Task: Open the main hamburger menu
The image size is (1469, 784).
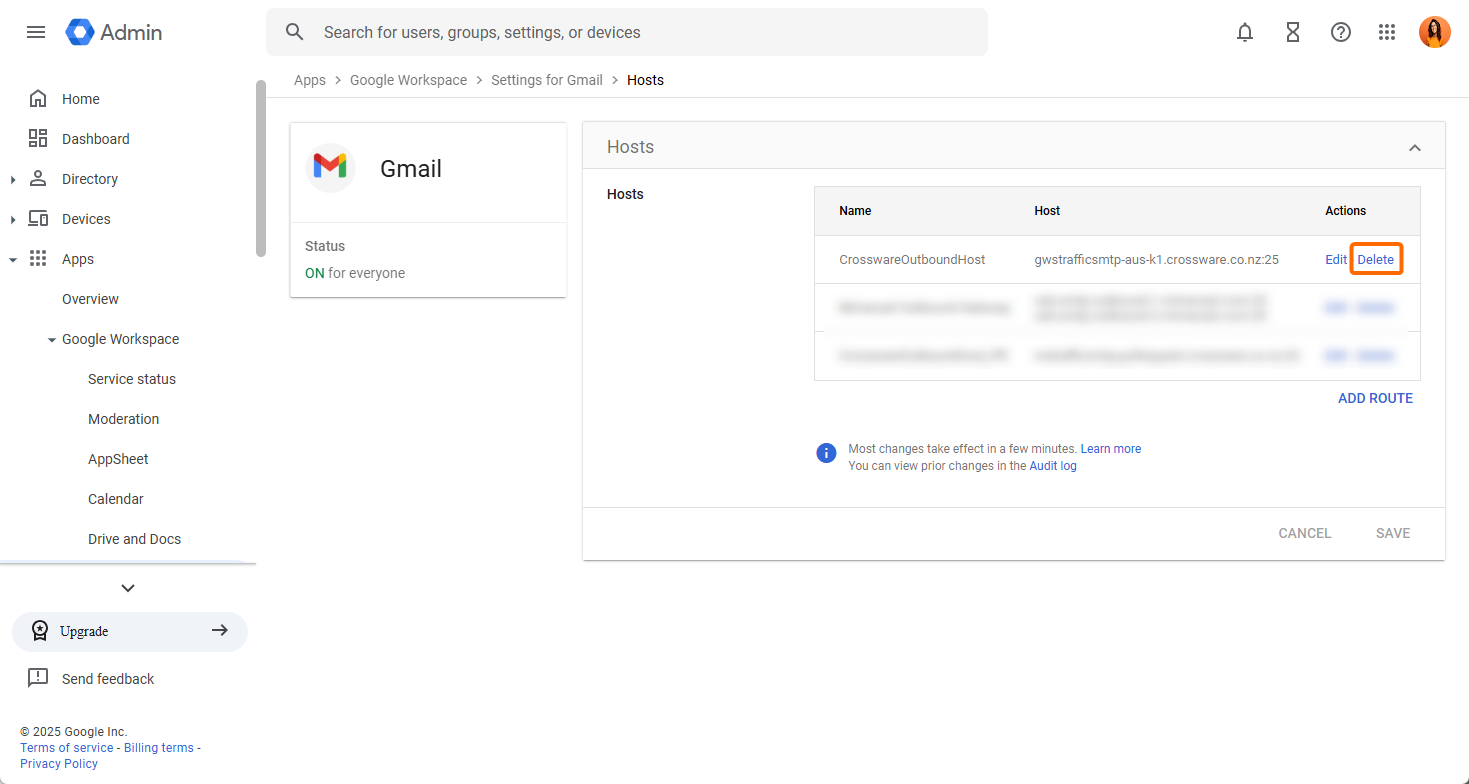Action: (x=36, y=32)
